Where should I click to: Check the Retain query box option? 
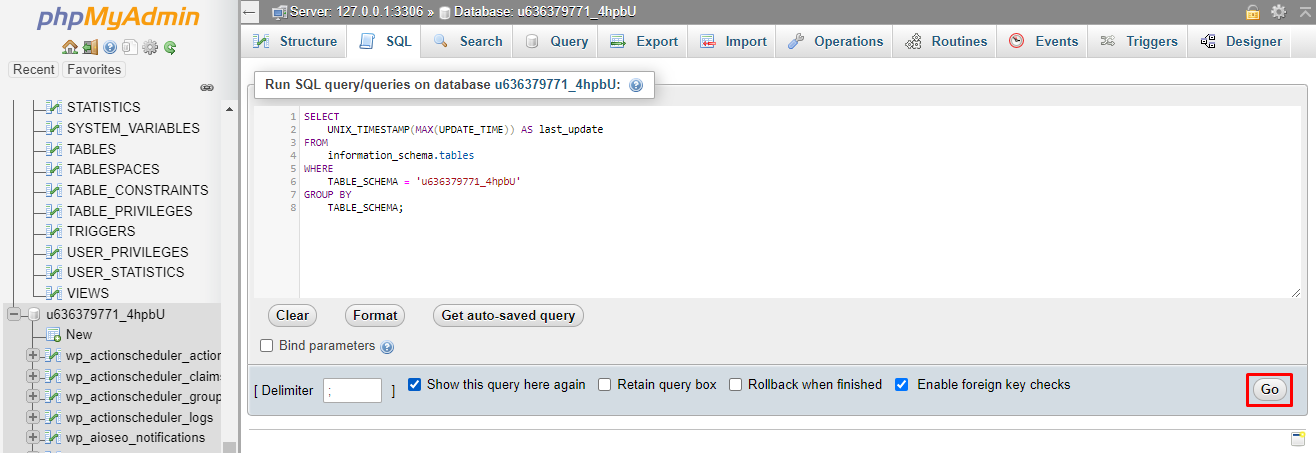point(605,384)
